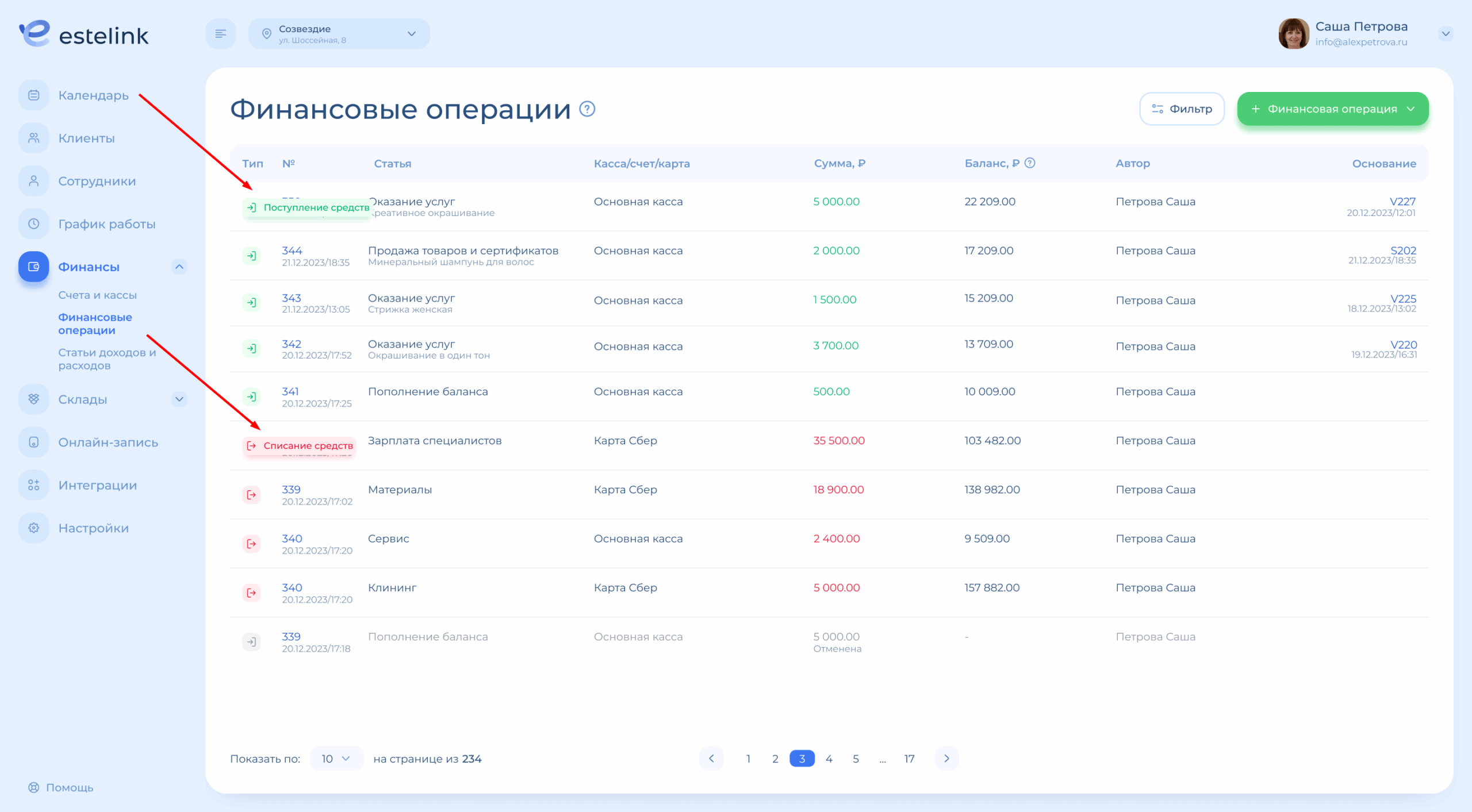The height and width of the screenshot is (812, 1472).
Task: Open Клиенты menu item
Action: click(x=86, y=138)
